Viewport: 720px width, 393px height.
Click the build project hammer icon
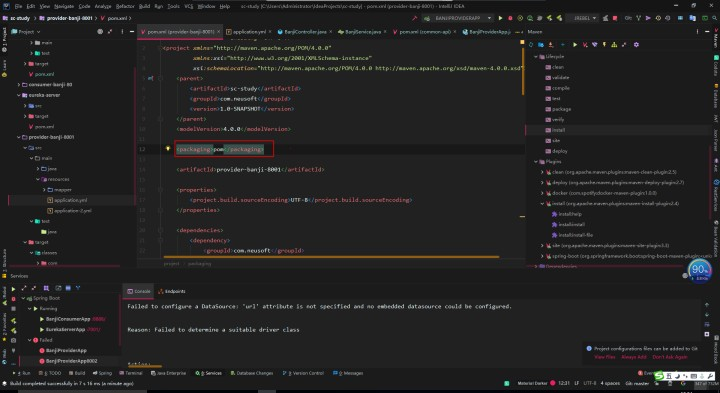tap(415, 18)
